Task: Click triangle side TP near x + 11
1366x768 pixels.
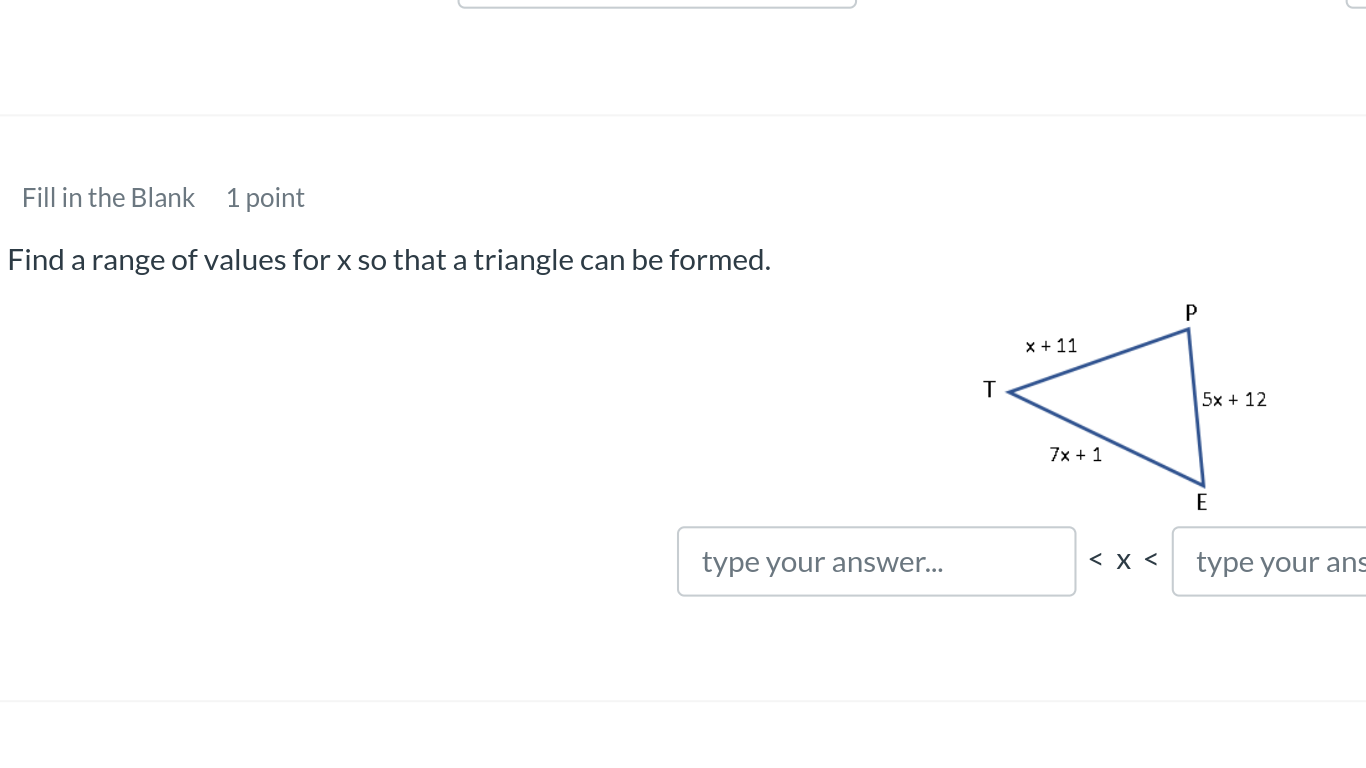Action: [x=1097, y=360]
